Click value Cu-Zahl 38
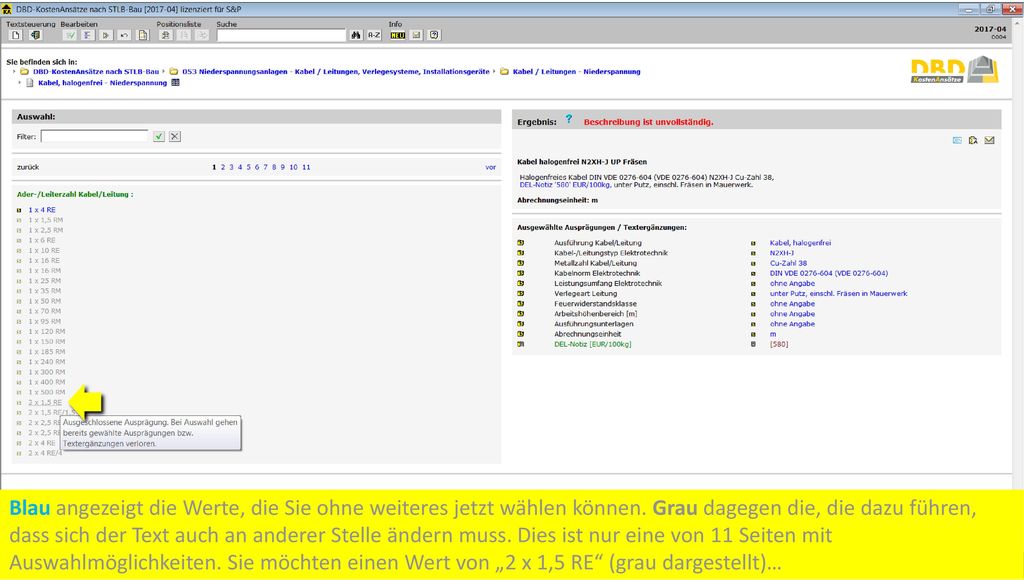Screen dimensions: 1024x580 click(788, 263)
